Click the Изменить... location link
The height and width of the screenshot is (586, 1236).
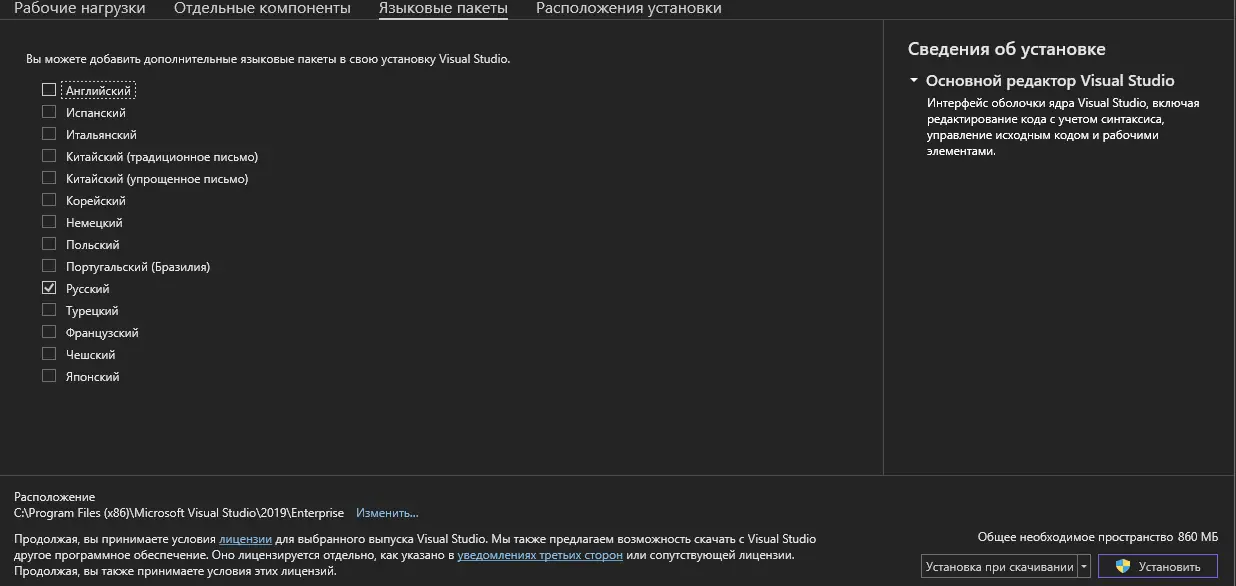(387, 513)
